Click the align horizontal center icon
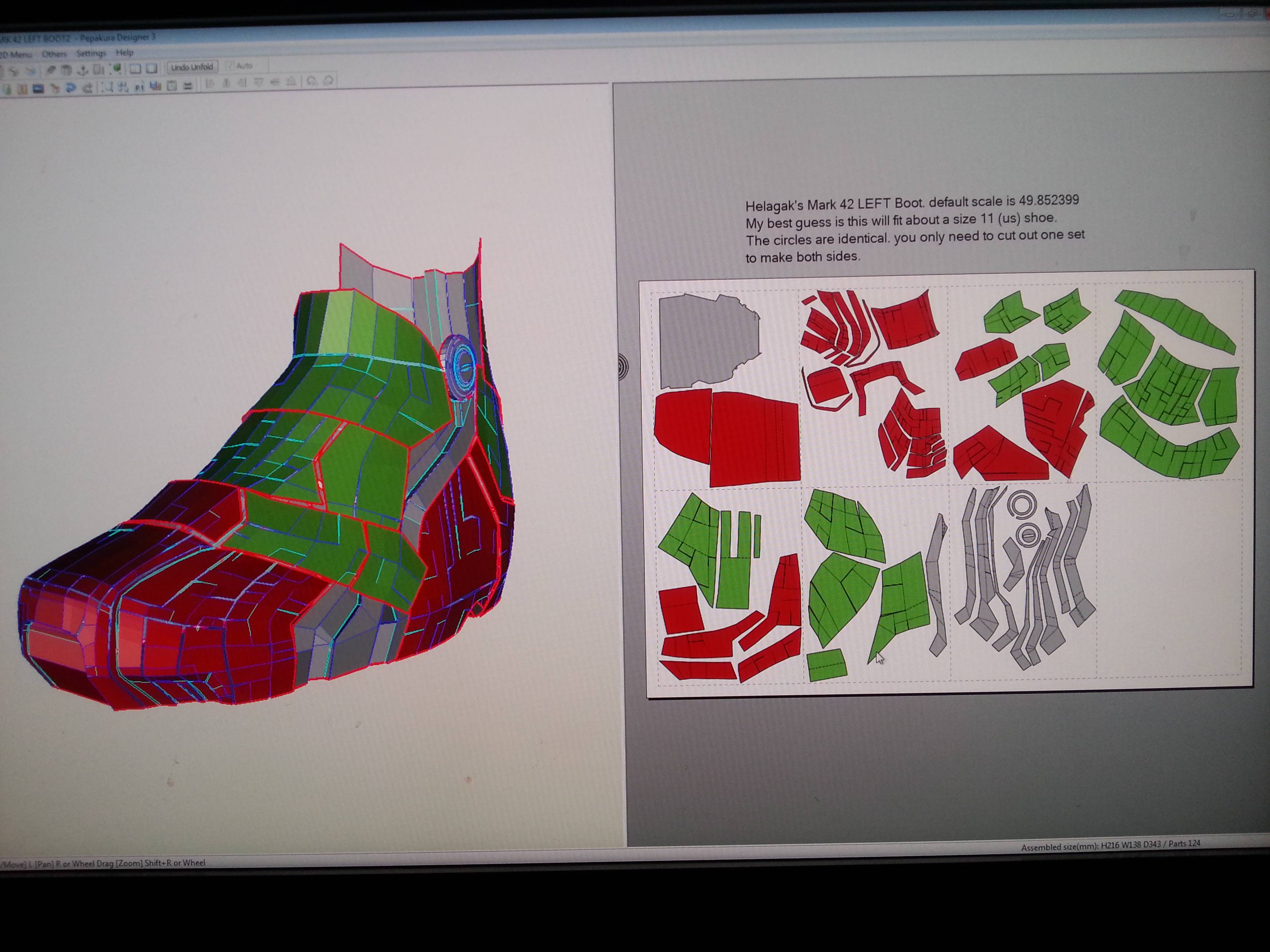Viewport: 1270px width, 952px height. coord(226,83)
